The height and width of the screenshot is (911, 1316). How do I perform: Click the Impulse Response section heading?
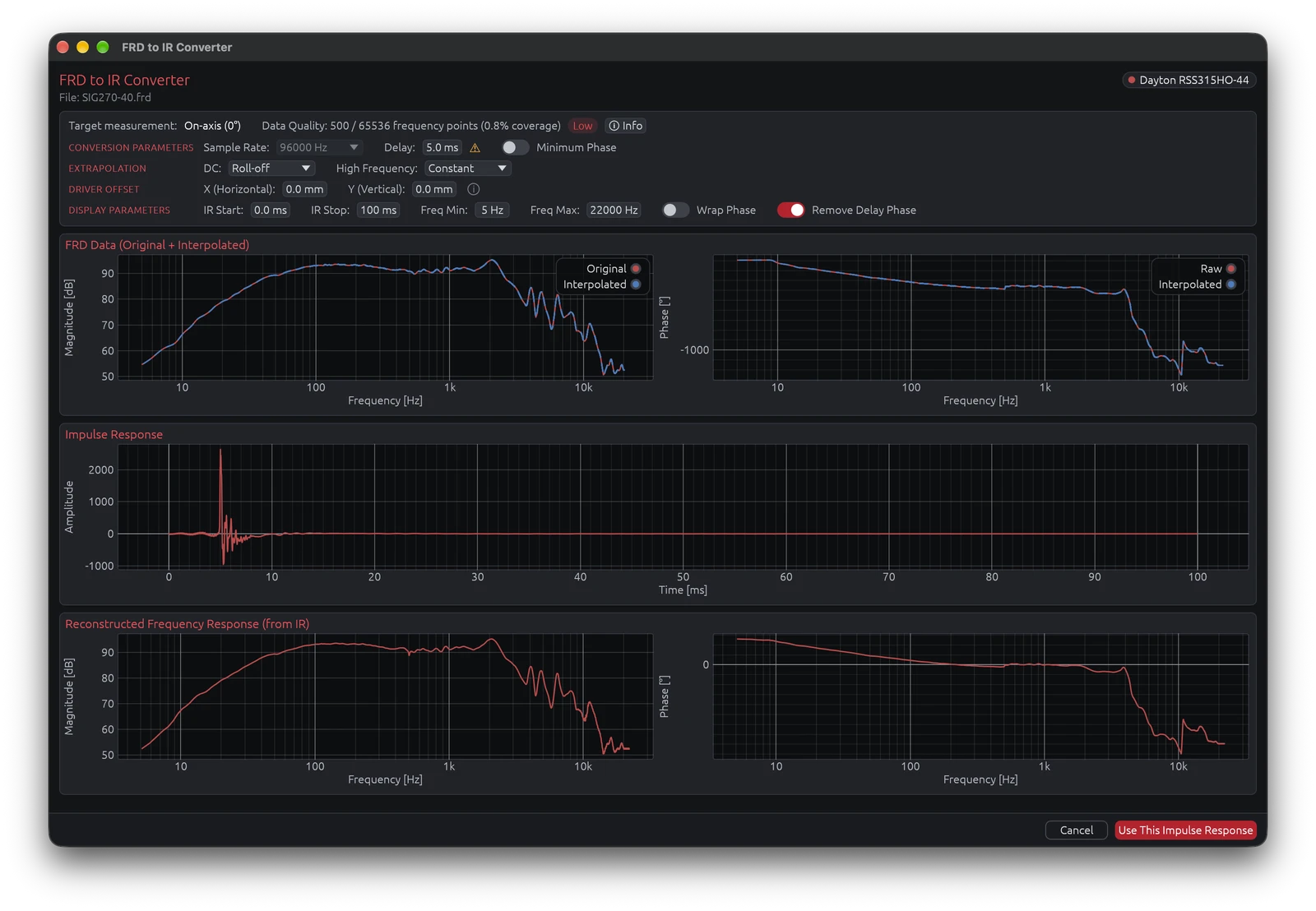(x=114, y=434)
